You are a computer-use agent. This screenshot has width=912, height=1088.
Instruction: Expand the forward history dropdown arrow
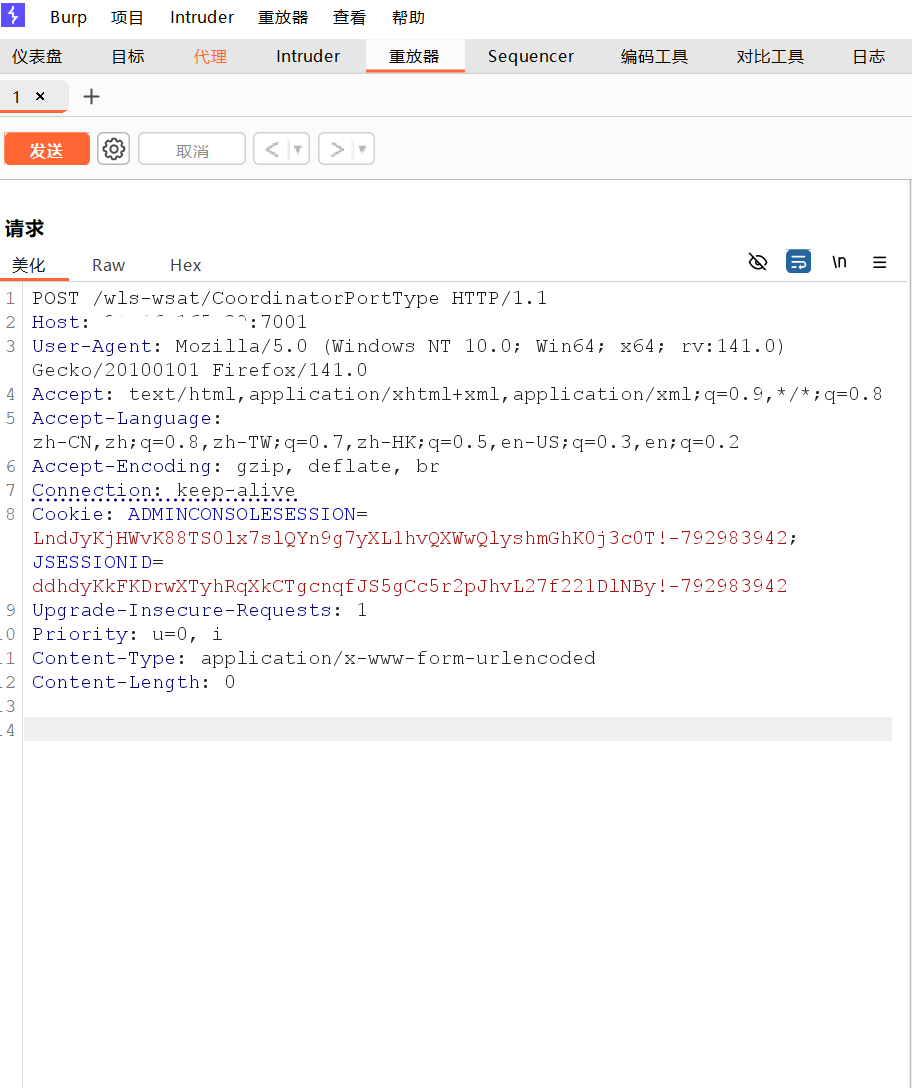(362, 149)
